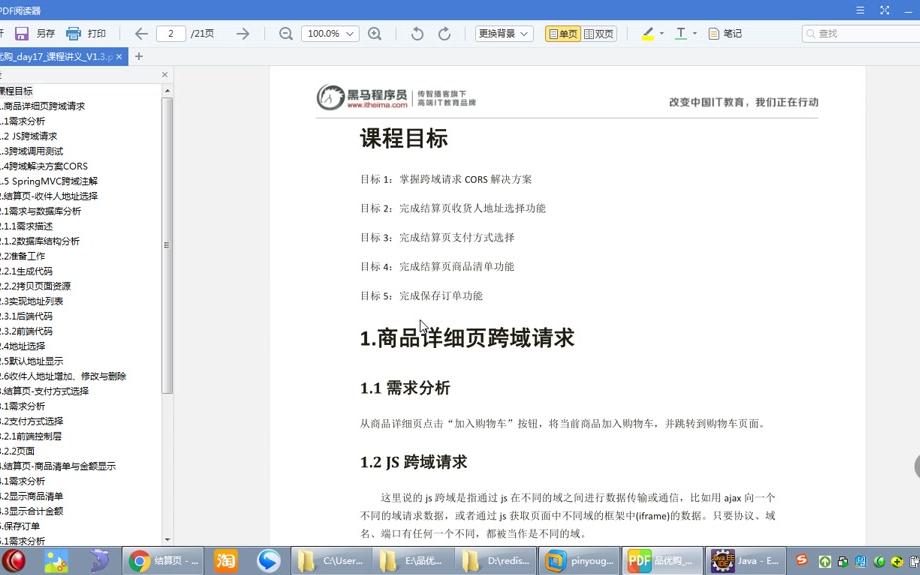Open a new tab with plus button
Screen dimensions: 920x575
(x=139, y=56)
